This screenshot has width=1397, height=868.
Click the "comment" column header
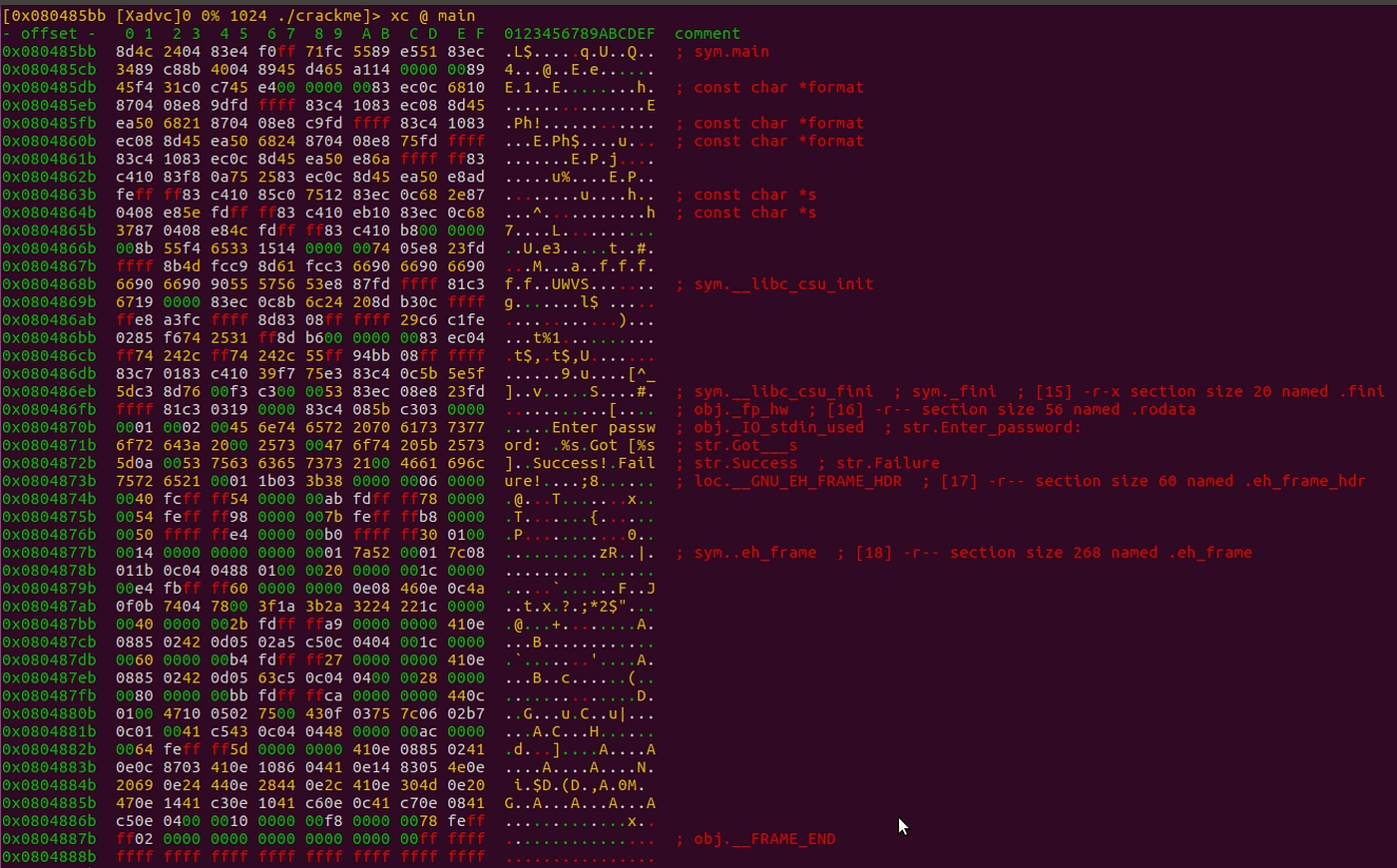click(706, 34)
